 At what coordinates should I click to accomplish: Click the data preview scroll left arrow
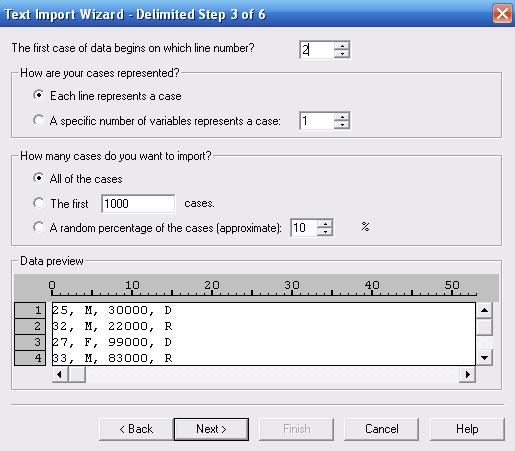[x=60, y=374]
